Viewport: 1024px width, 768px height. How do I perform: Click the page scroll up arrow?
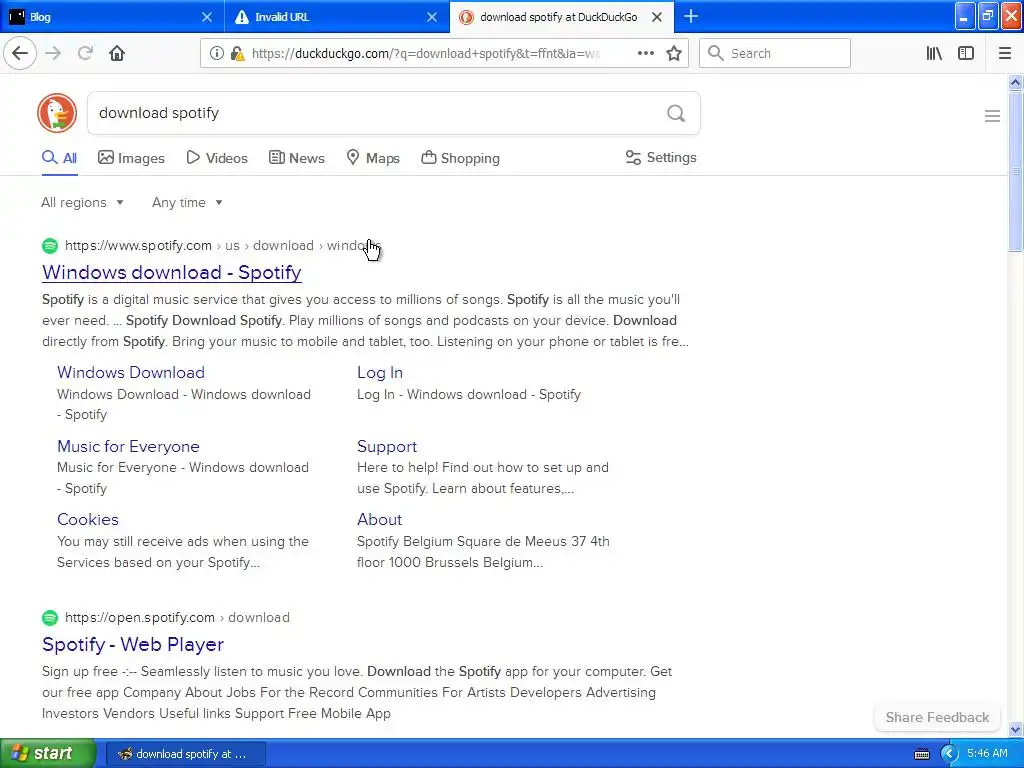coord(1015,82)
